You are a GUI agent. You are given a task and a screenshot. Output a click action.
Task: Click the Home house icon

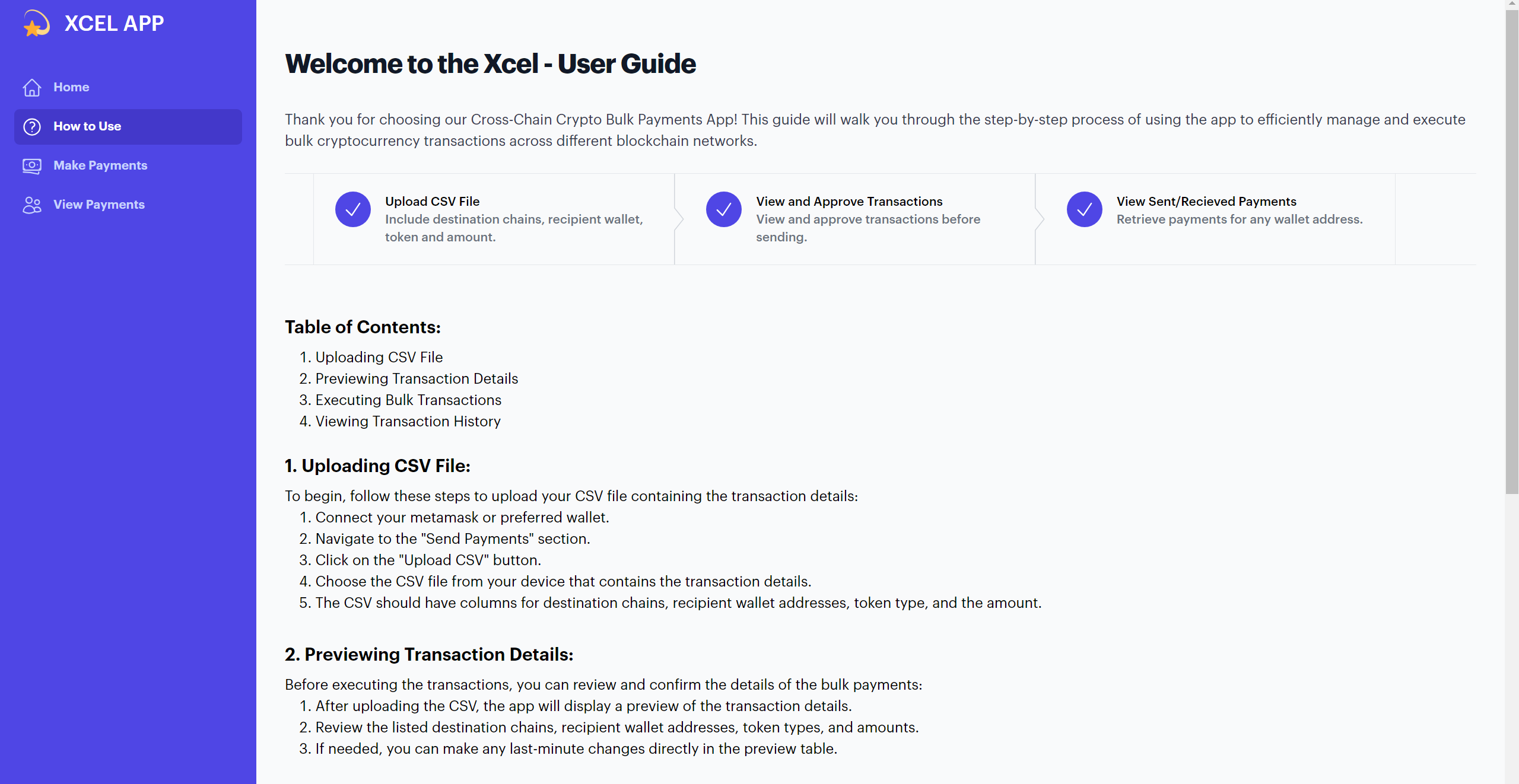point(32,87)
